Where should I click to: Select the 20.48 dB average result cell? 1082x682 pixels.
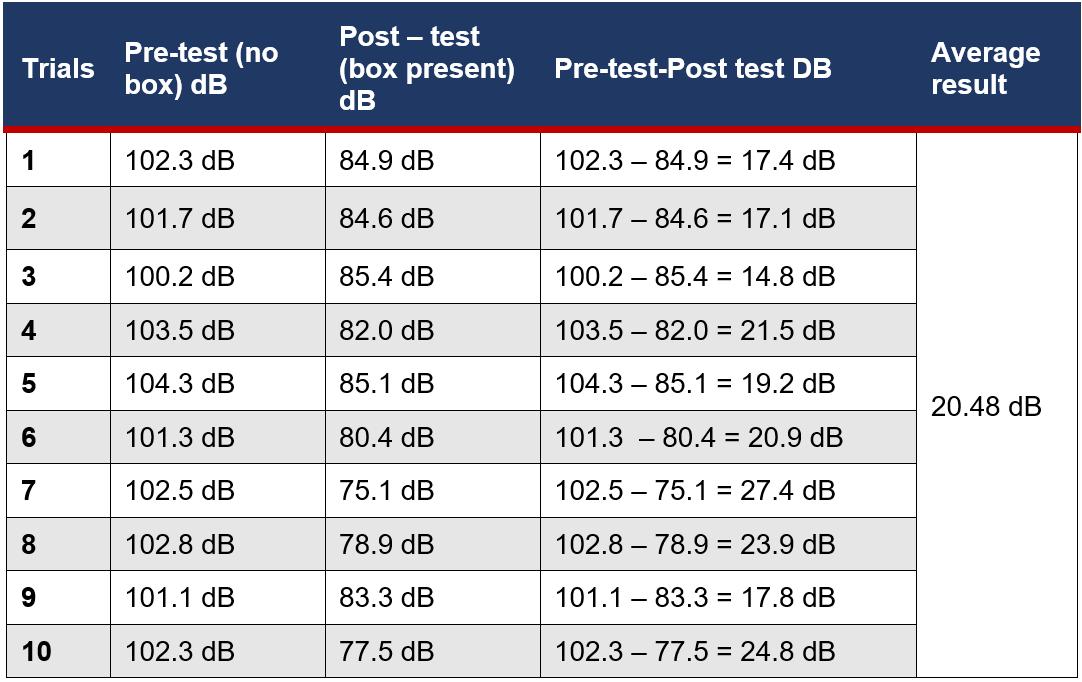(997, 406)
